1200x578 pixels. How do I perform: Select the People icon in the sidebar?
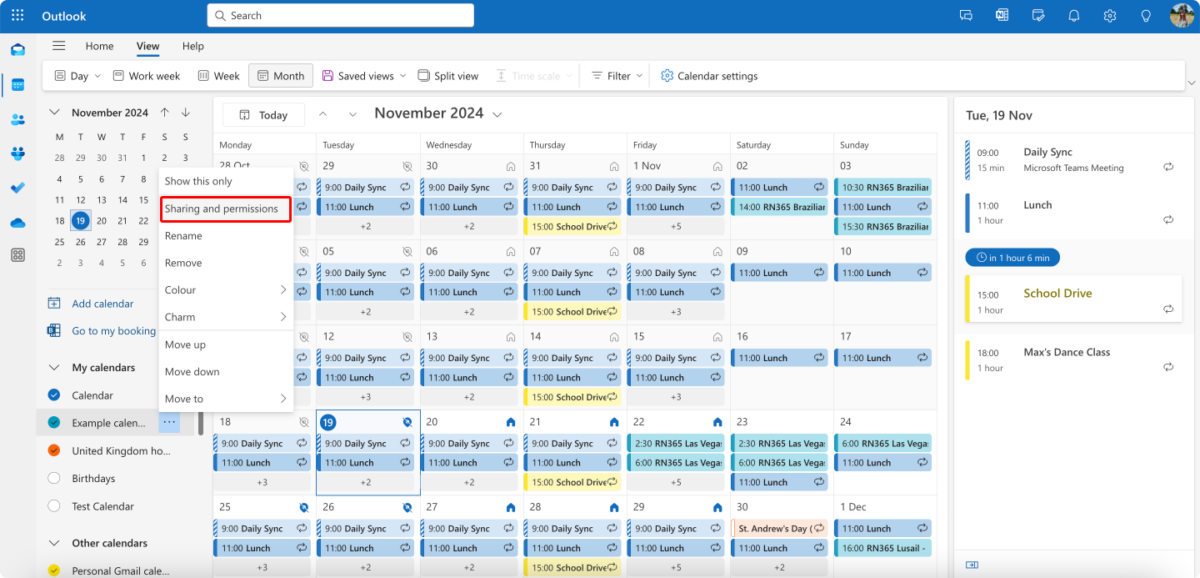18,120
